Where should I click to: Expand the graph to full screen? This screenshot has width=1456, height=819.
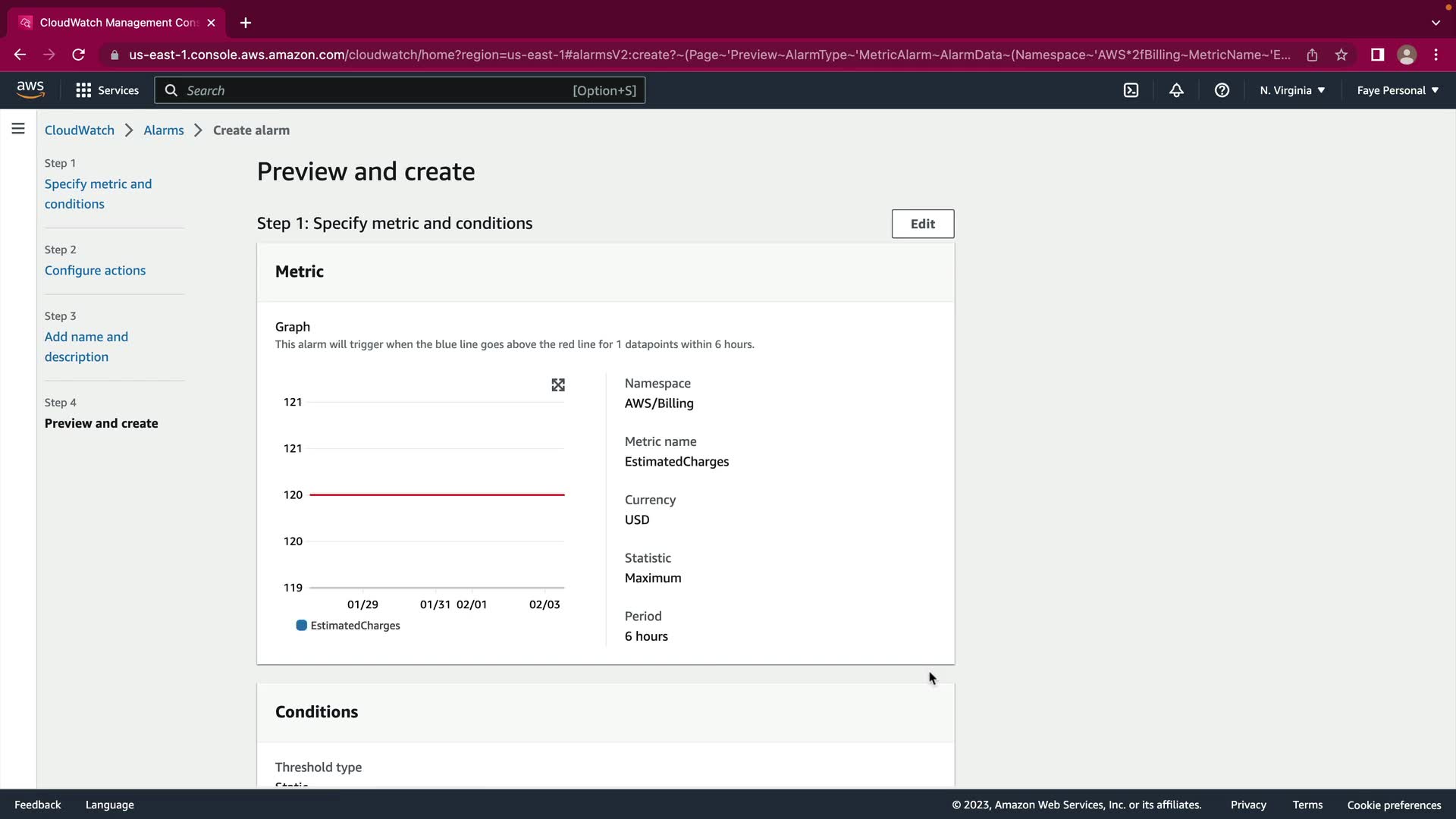(x=558, y=385)
